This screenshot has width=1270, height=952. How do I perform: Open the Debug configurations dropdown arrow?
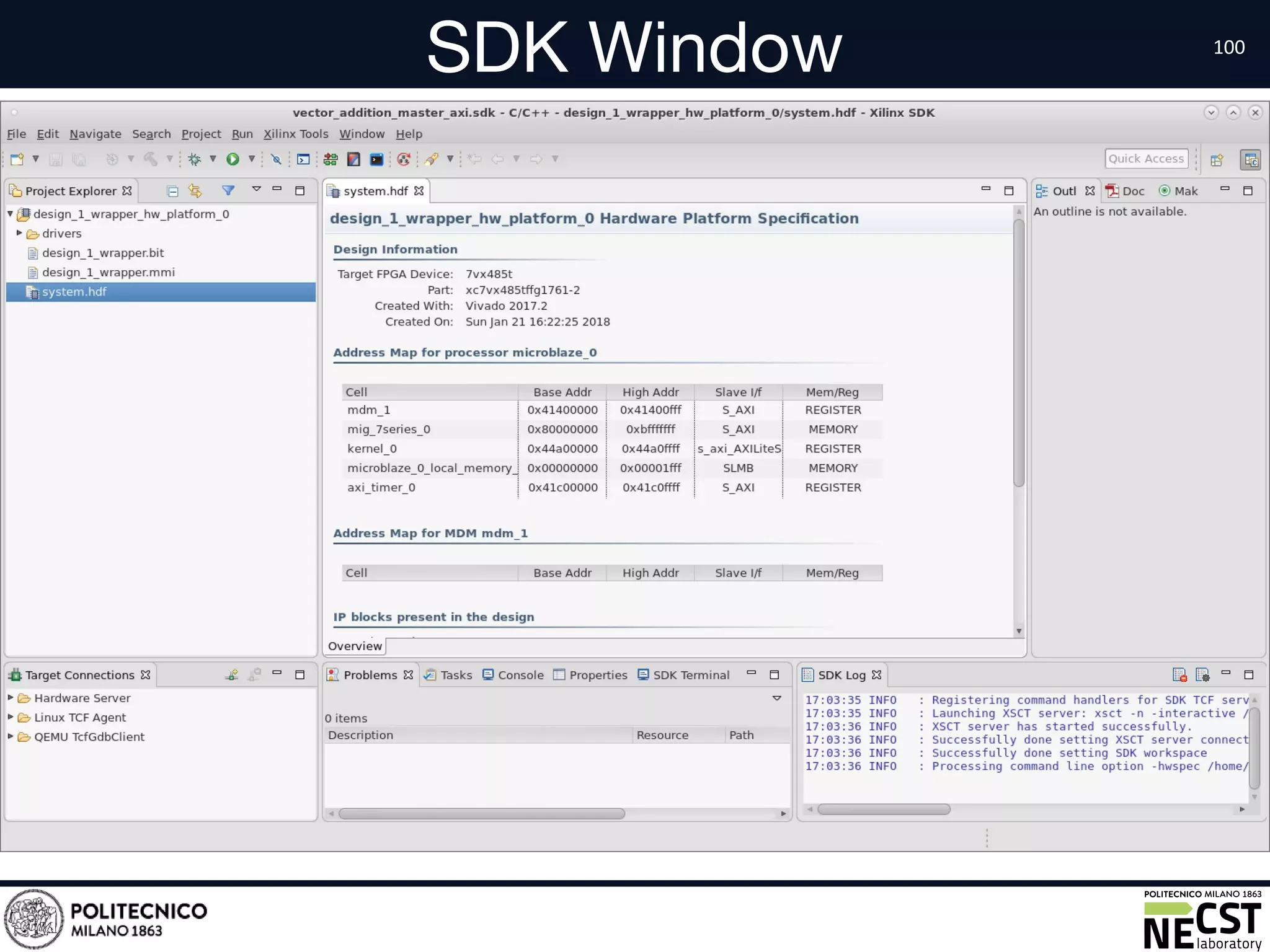click(x=213, y=159)
